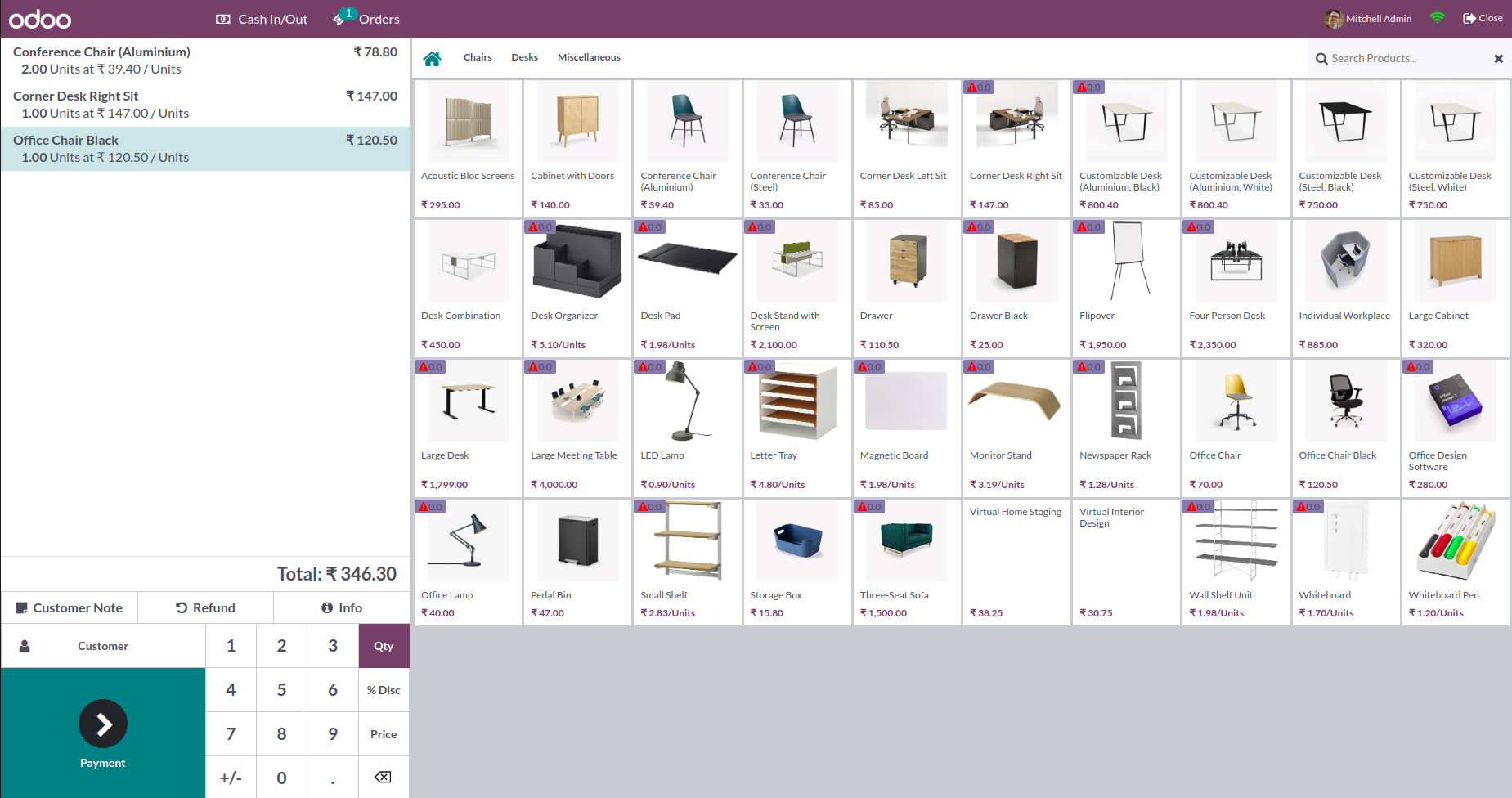
Task: Add Three-Seat Sofa product
Action: 907,563
